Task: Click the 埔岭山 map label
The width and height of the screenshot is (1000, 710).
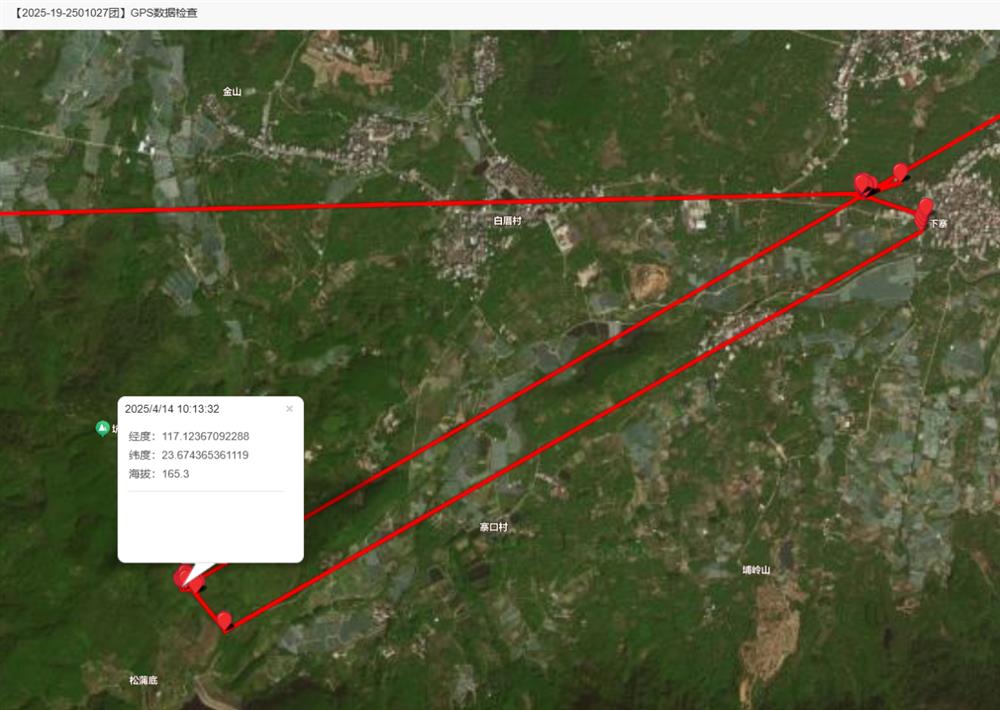Action: 756,570
